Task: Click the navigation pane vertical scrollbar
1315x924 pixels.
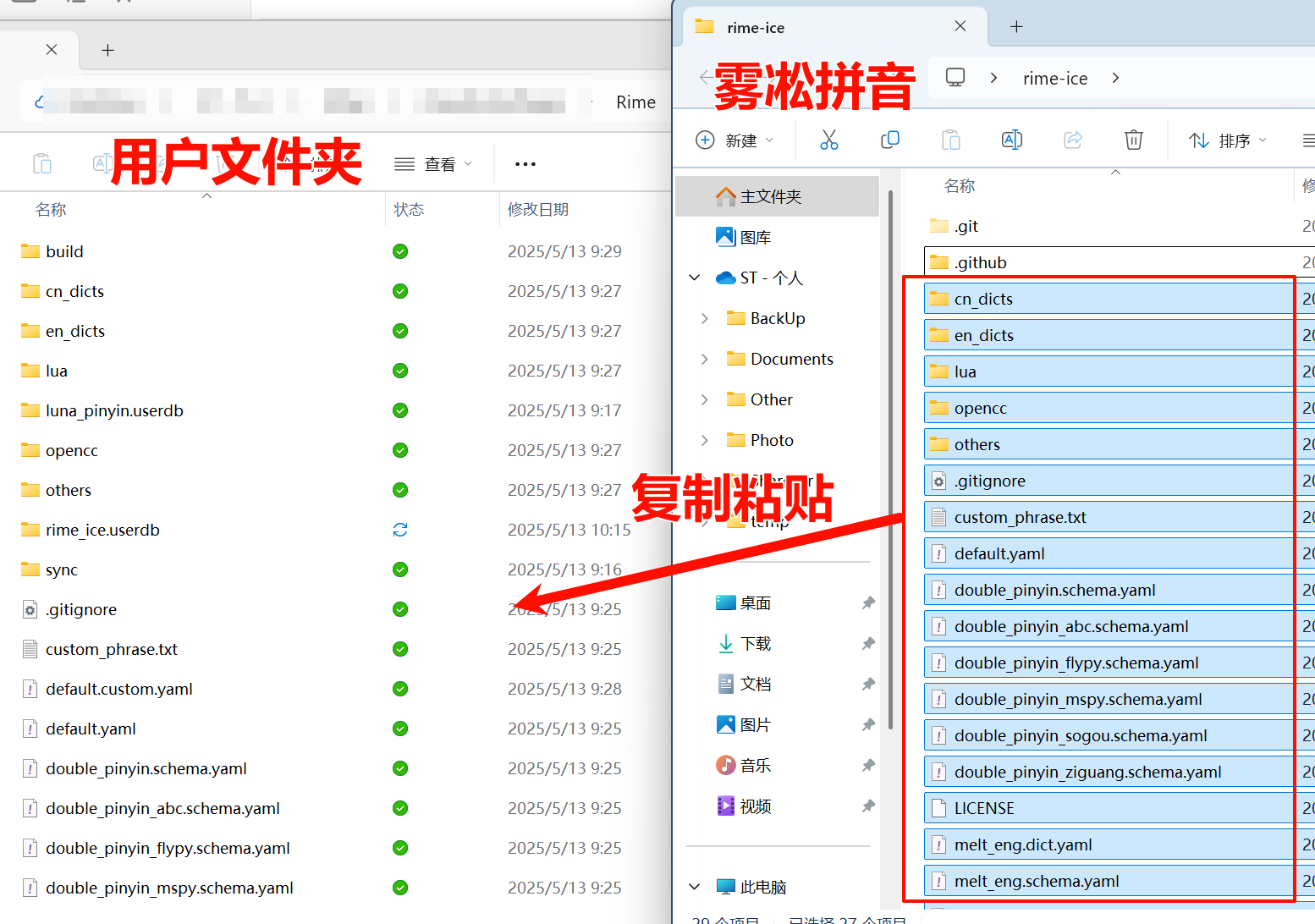Action: tap(890, 457)
